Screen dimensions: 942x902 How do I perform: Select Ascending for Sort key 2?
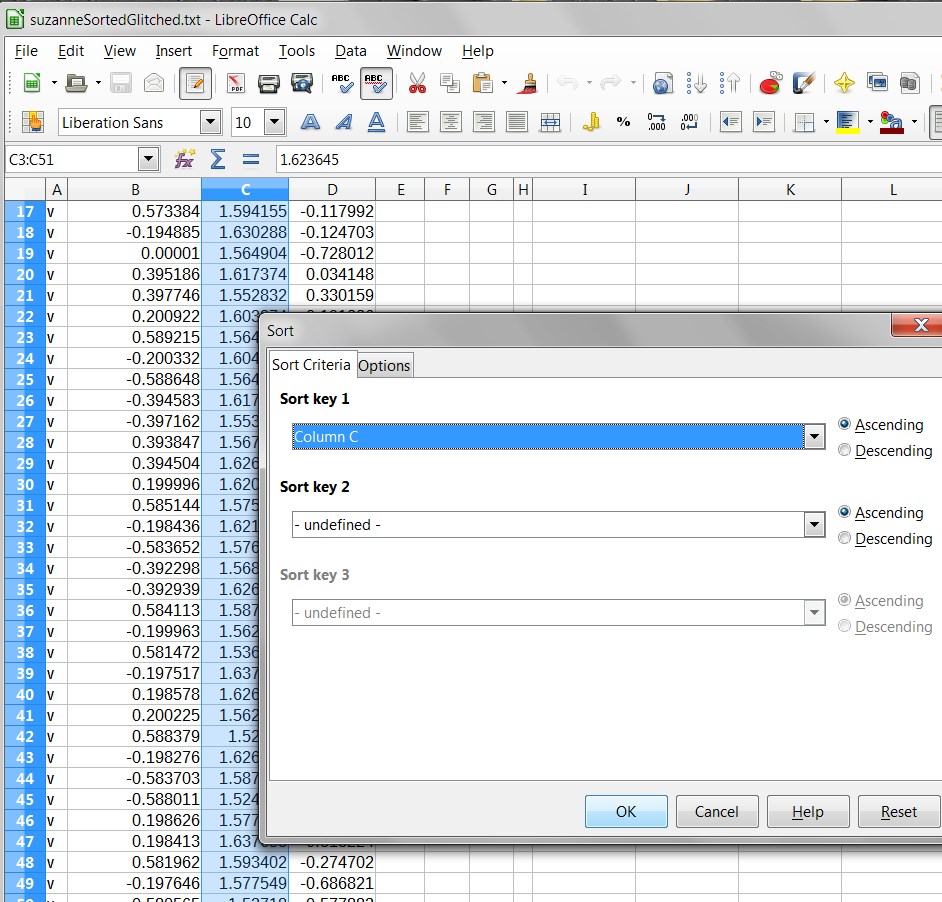pyautogui.click(x=844, y=512)
